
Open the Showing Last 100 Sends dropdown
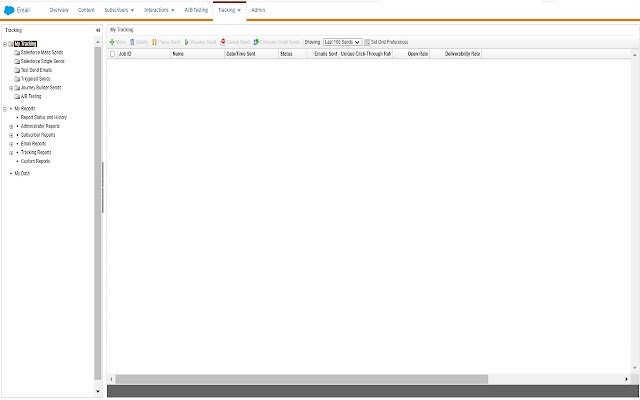[x=342, y=42]
